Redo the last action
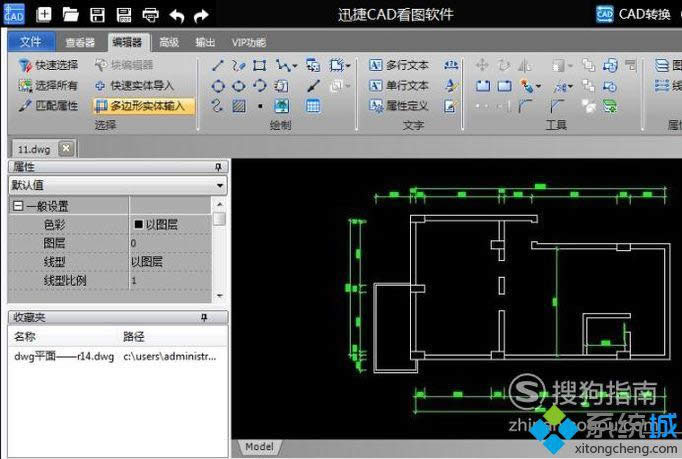Image resolution: width=682 pixels, height=459 pixels. pos(201,16)
